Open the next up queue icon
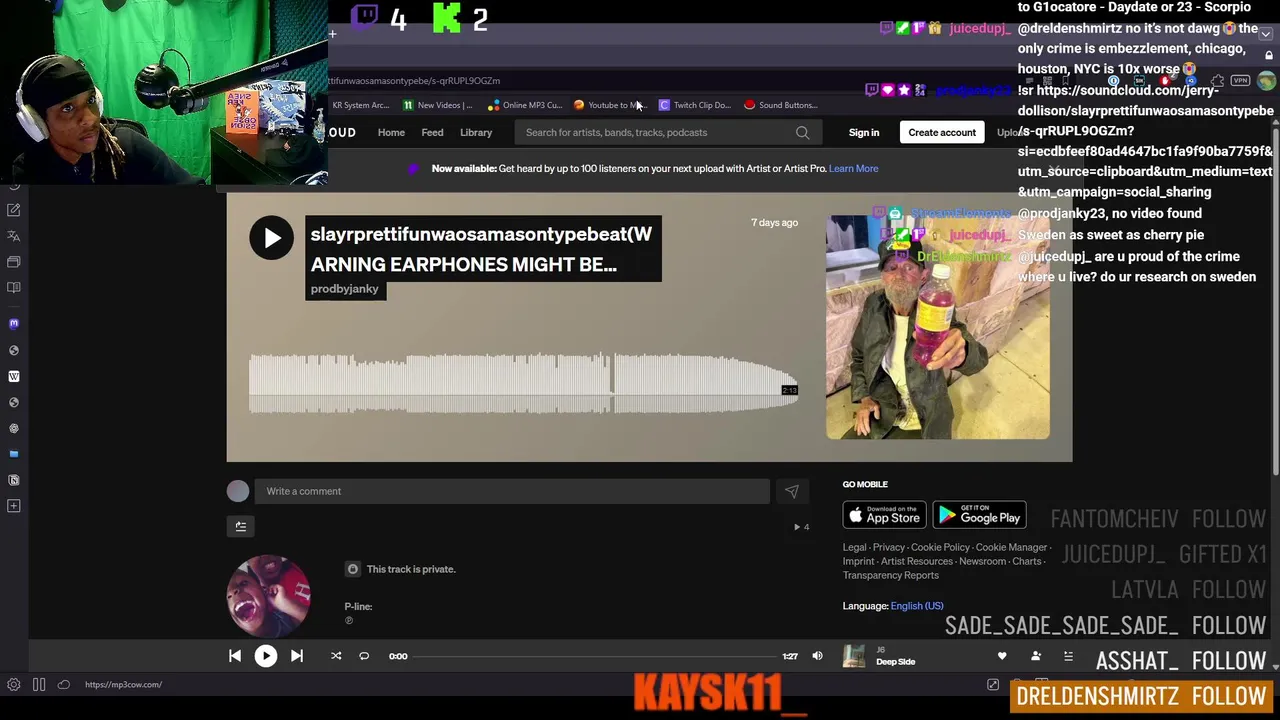The height and width of the screenshot is (720, 1280). (x=1068, y=656)
